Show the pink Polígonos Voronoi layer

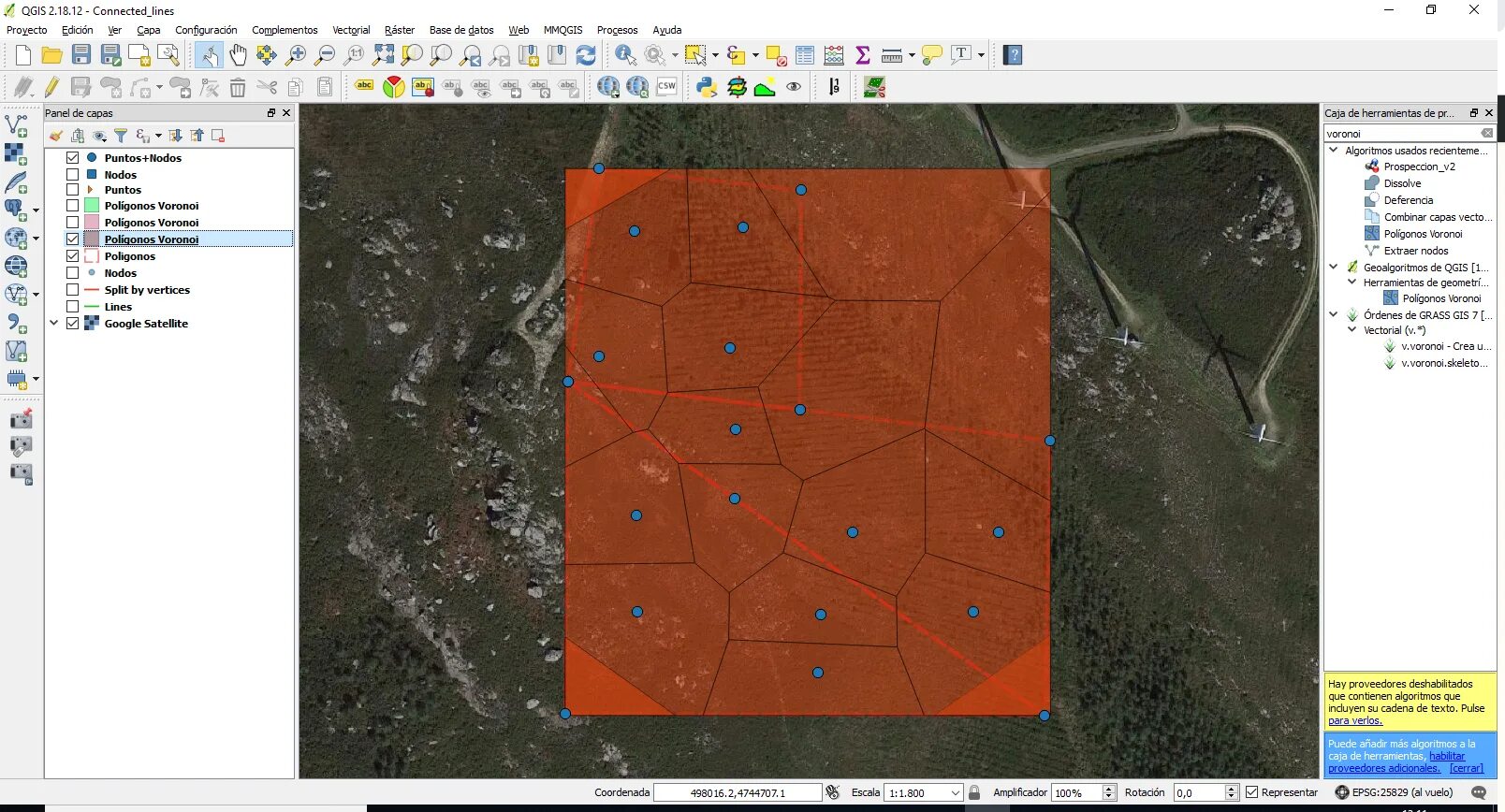point(72,223)
